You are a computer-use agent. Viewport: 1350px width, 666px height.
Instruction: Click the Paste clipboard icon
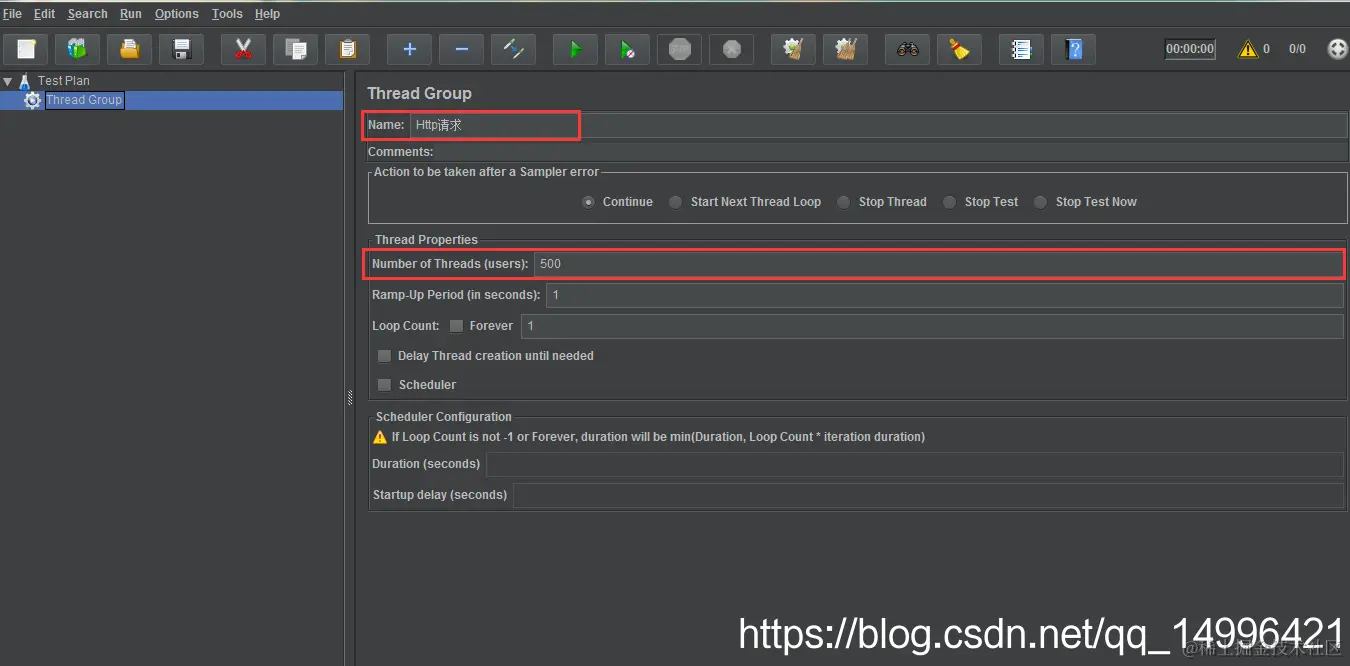click(x=347, y=49)
